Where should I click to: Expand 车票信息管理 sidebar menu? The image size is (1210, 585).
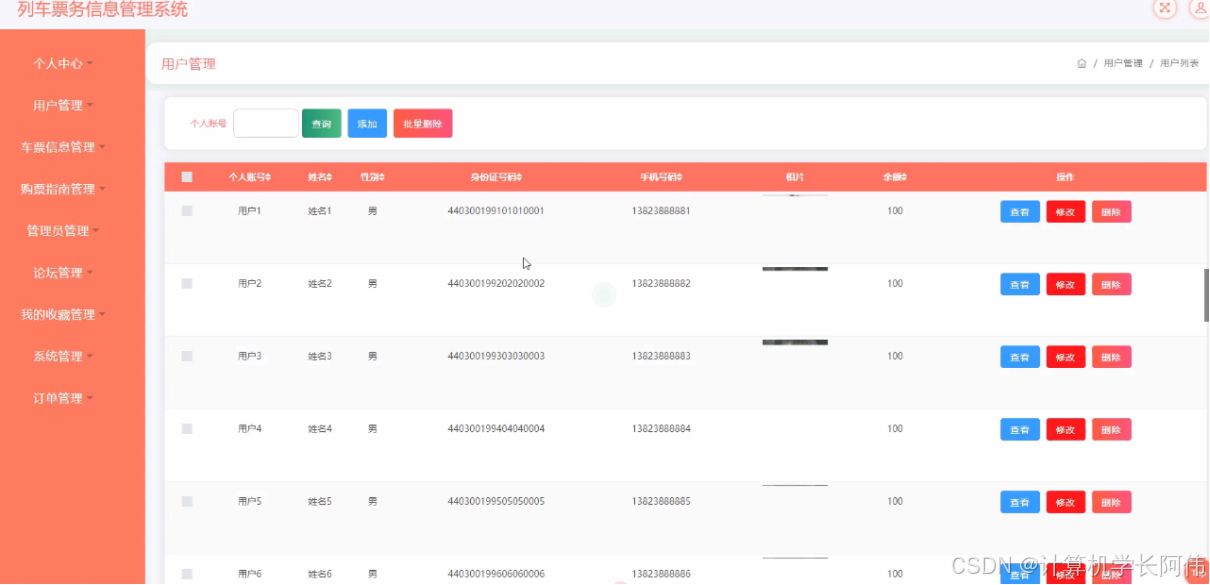coord(63,147)
